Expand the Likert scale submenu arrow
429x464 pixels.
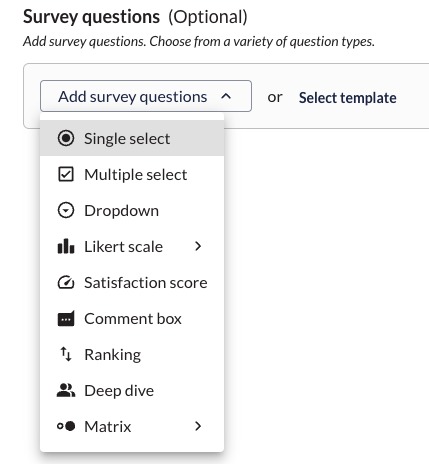tap(198, 246)
